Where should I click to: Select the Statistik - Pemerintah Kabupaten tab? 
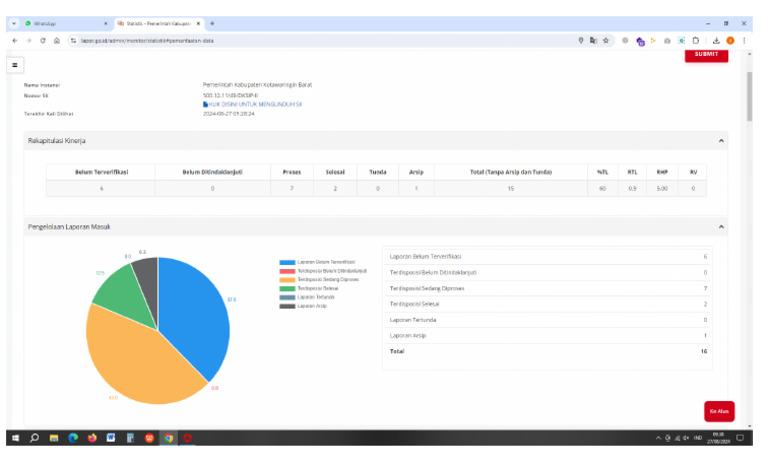click(x=158, y=24)
